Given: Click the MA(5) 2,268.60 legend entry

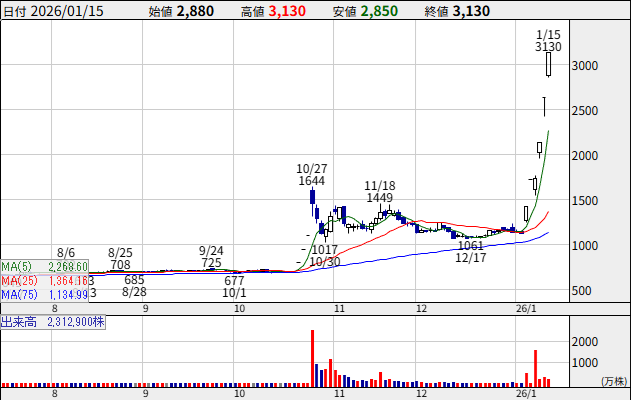Looking at the screenshot, I should coord(44,266).
